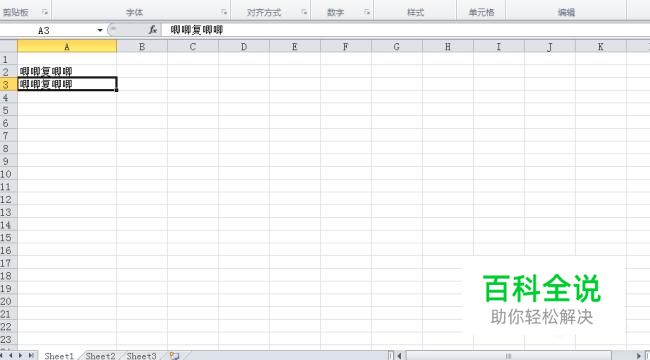Viewport: 650px width, 360px height.
Task: Open the 剪贴板 dialog launcher
Action: 45,12
